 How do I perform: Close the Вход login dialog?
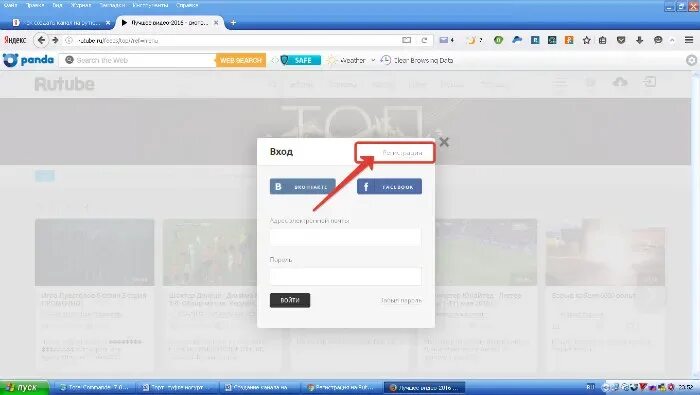coord(444,142)
